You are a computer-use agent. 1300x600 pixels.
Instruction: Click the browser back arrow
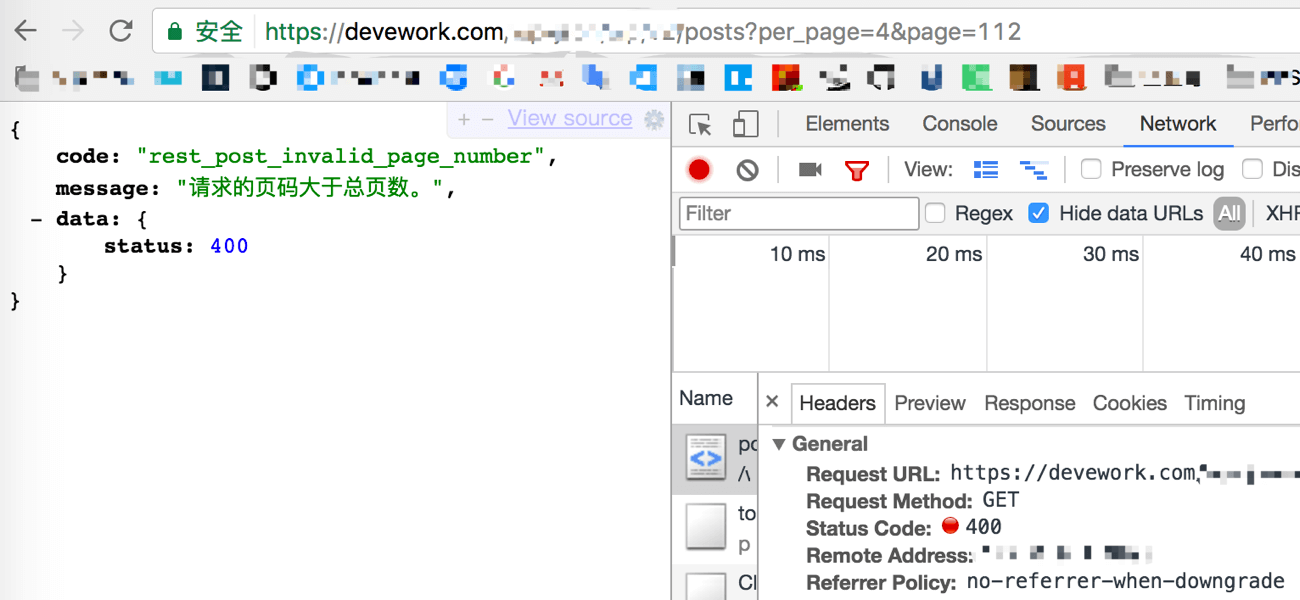pyautogui.click(x=26, y=31)
